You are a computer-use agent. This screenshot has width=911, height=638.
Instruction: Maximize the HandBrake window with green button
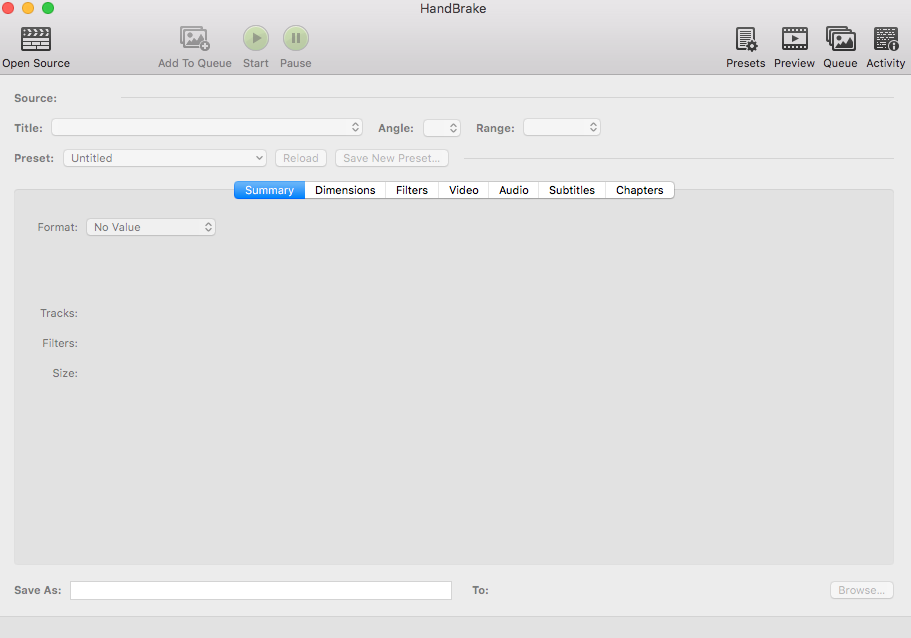tap(48, 8)
